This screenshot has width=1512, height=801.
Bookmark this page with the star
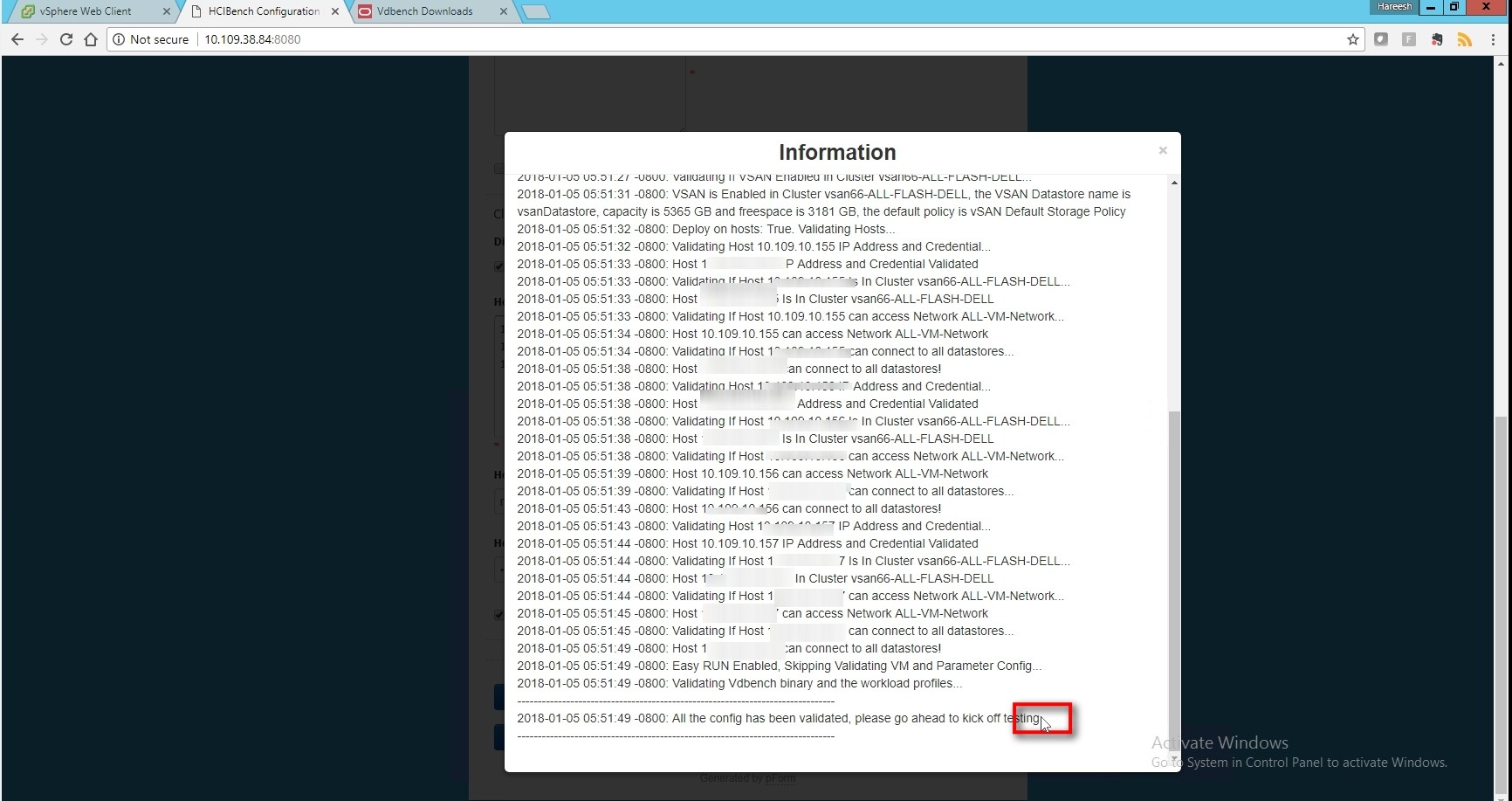(x=1352, y=39)
